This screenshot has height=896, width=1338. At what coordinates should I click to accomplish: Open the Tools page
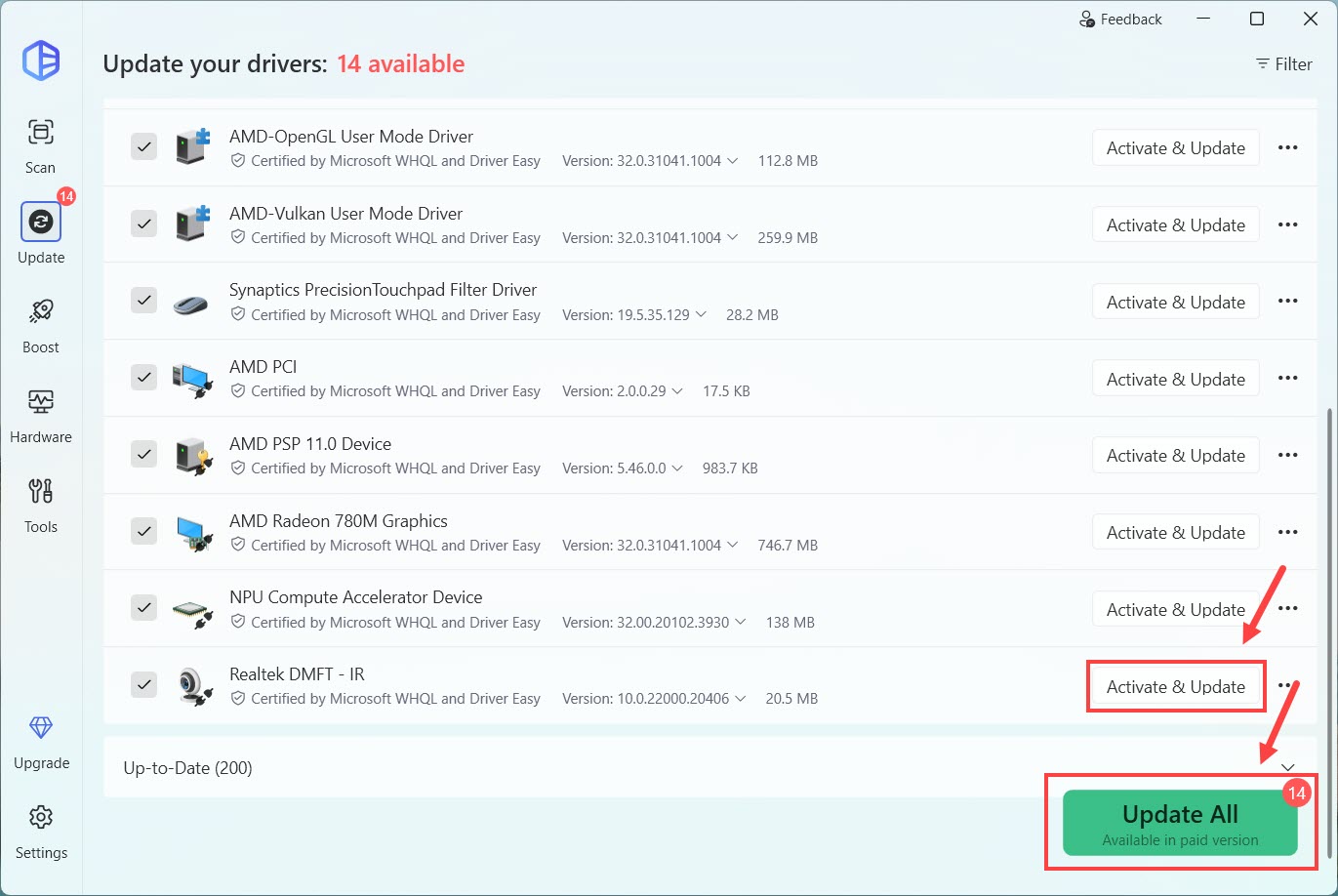coord(41,505)
